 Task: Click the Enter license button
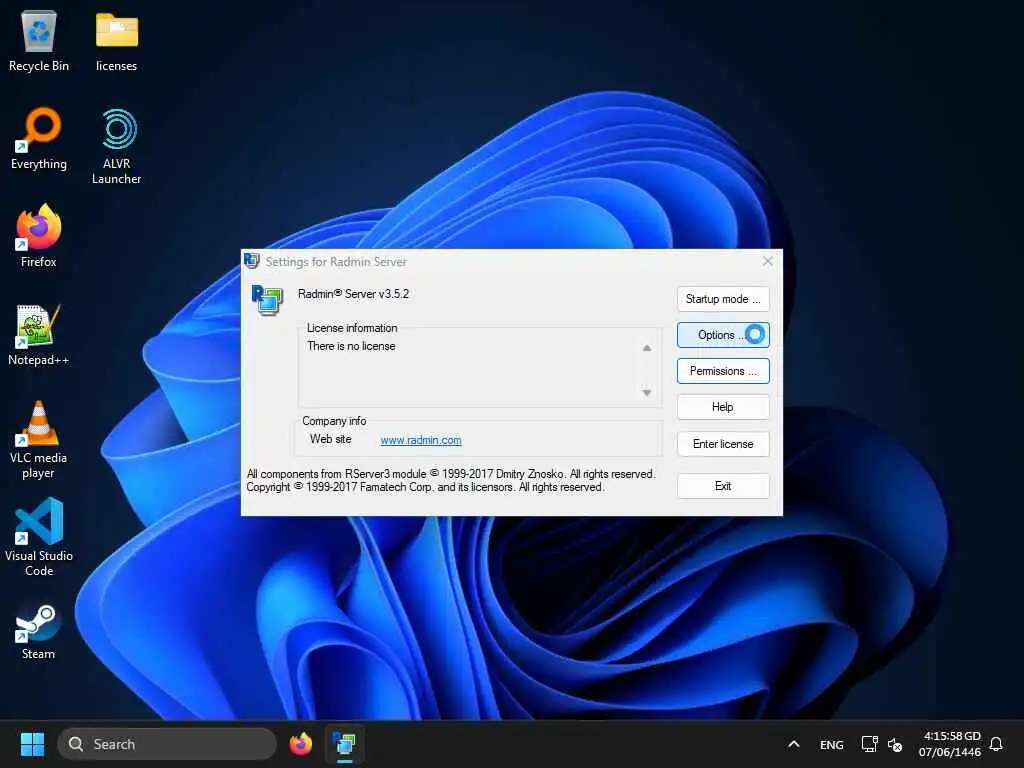pyautogui.click(x=723, y=444)
